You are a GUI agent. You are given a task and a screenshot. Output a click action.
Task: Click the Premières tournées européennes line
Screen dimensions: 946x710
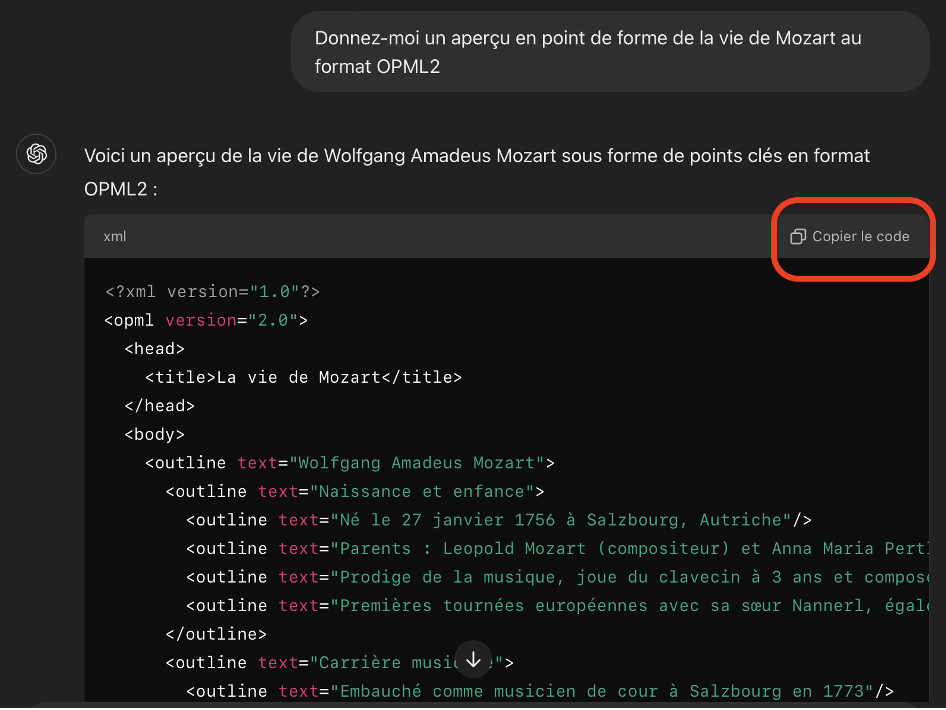[x=555, y=606]
